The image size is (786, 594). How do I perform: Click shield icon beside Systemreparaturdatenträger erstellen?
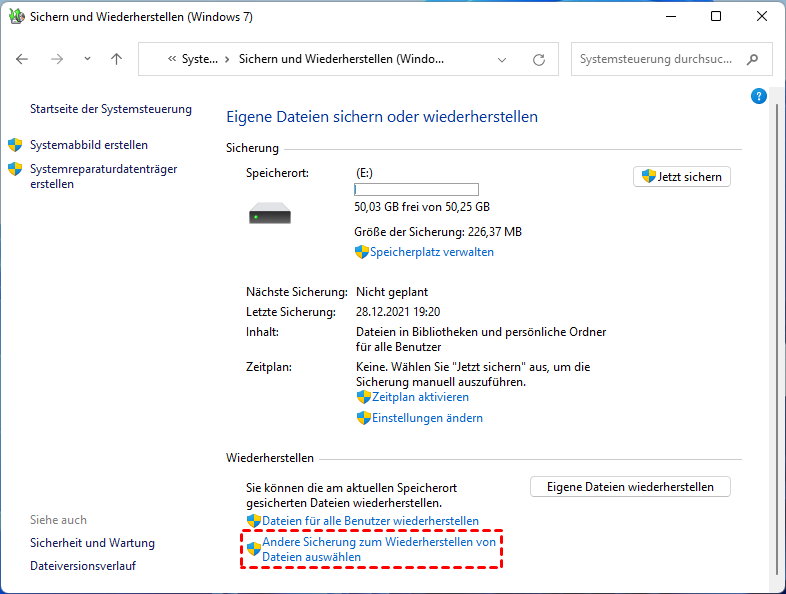(15, 169)
